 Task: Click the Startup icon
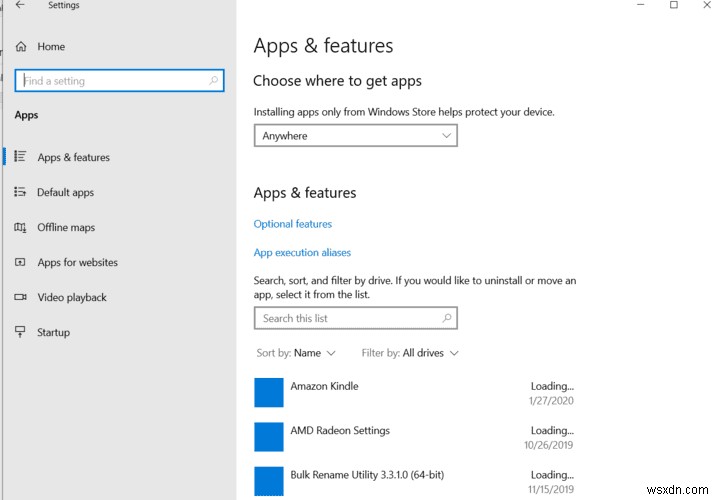pyautogui.click(x=20, y=331)
